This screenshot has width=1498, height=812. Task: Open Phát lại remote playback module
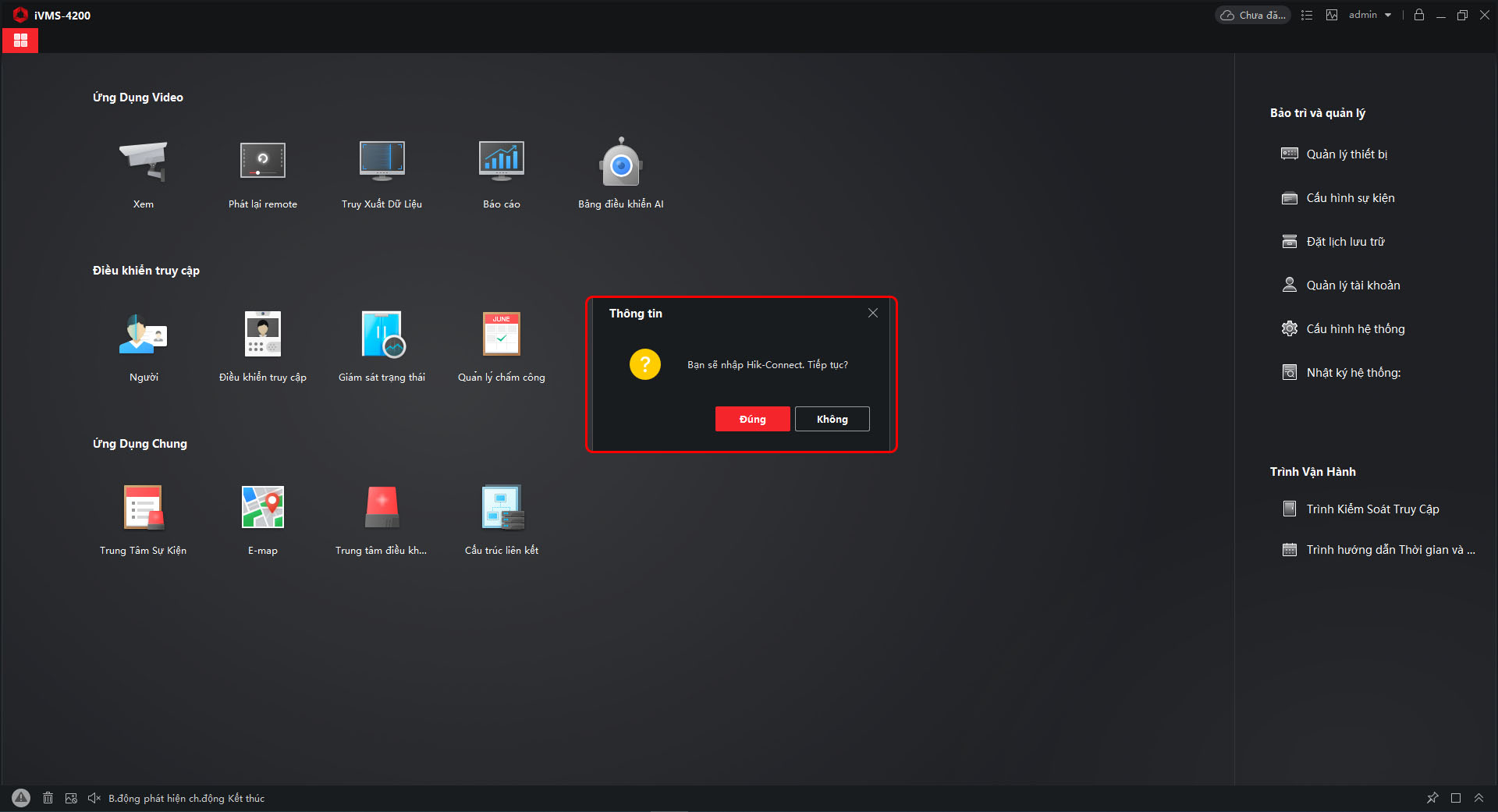click(x=262, y=162)
